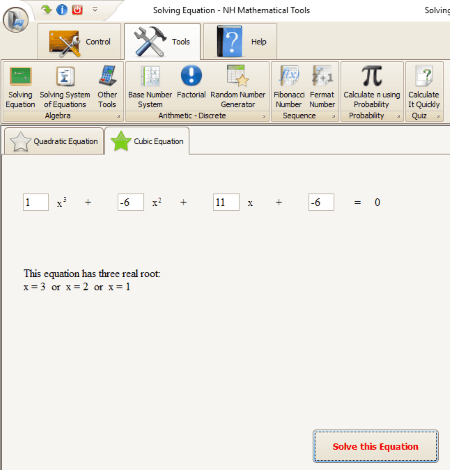The image size is (450, 470).
Task: Open the Fibonacci Number tool
Action: (289, 87)
